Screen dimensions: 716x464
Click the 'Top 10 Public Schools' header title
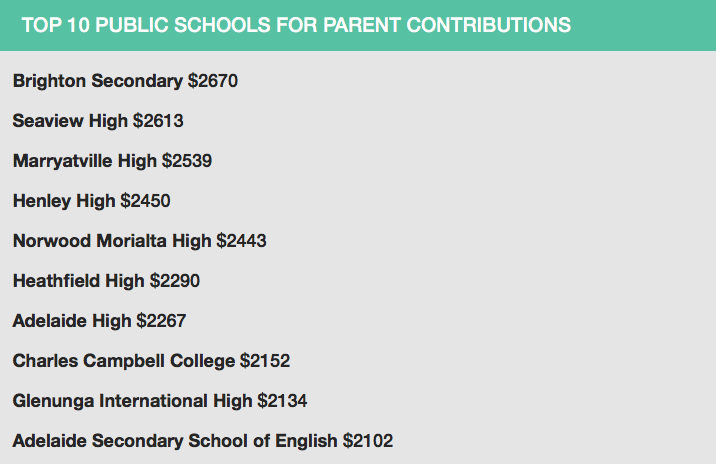tap(296, 25)
